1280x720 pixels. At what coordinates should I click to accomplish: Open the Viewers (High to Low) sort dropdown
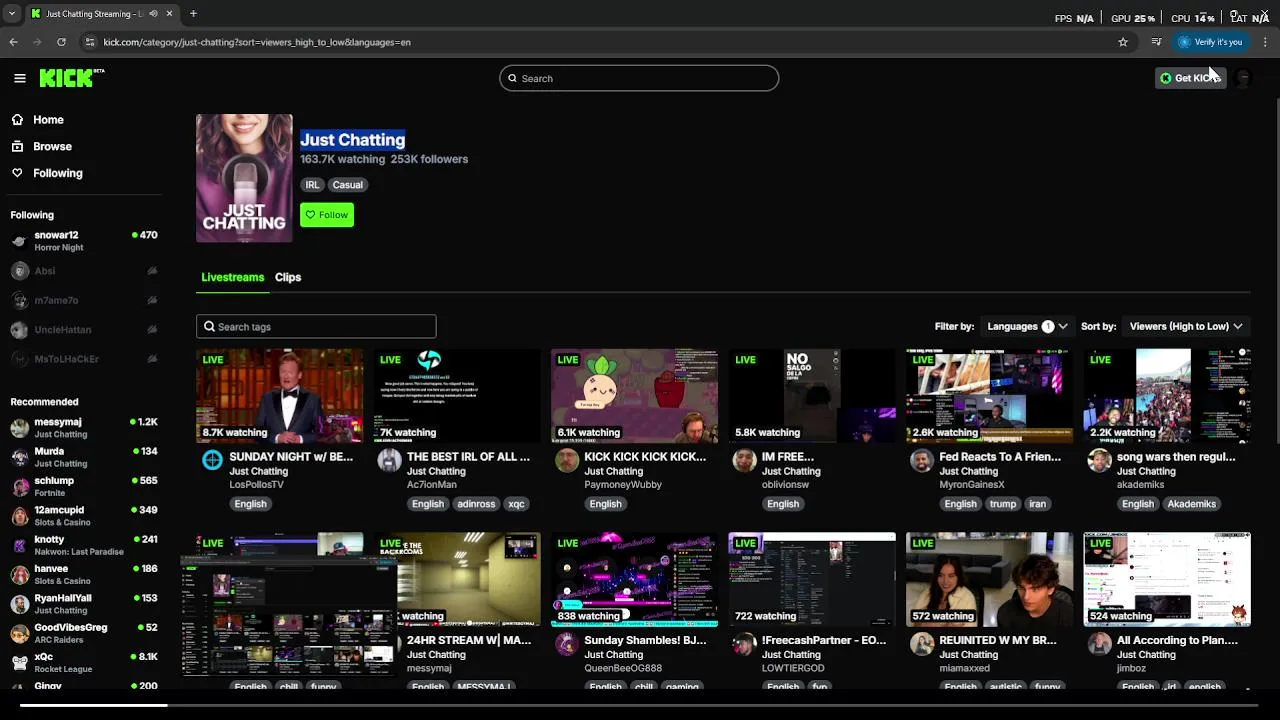pyautogui.click(x=1186, y=326)
